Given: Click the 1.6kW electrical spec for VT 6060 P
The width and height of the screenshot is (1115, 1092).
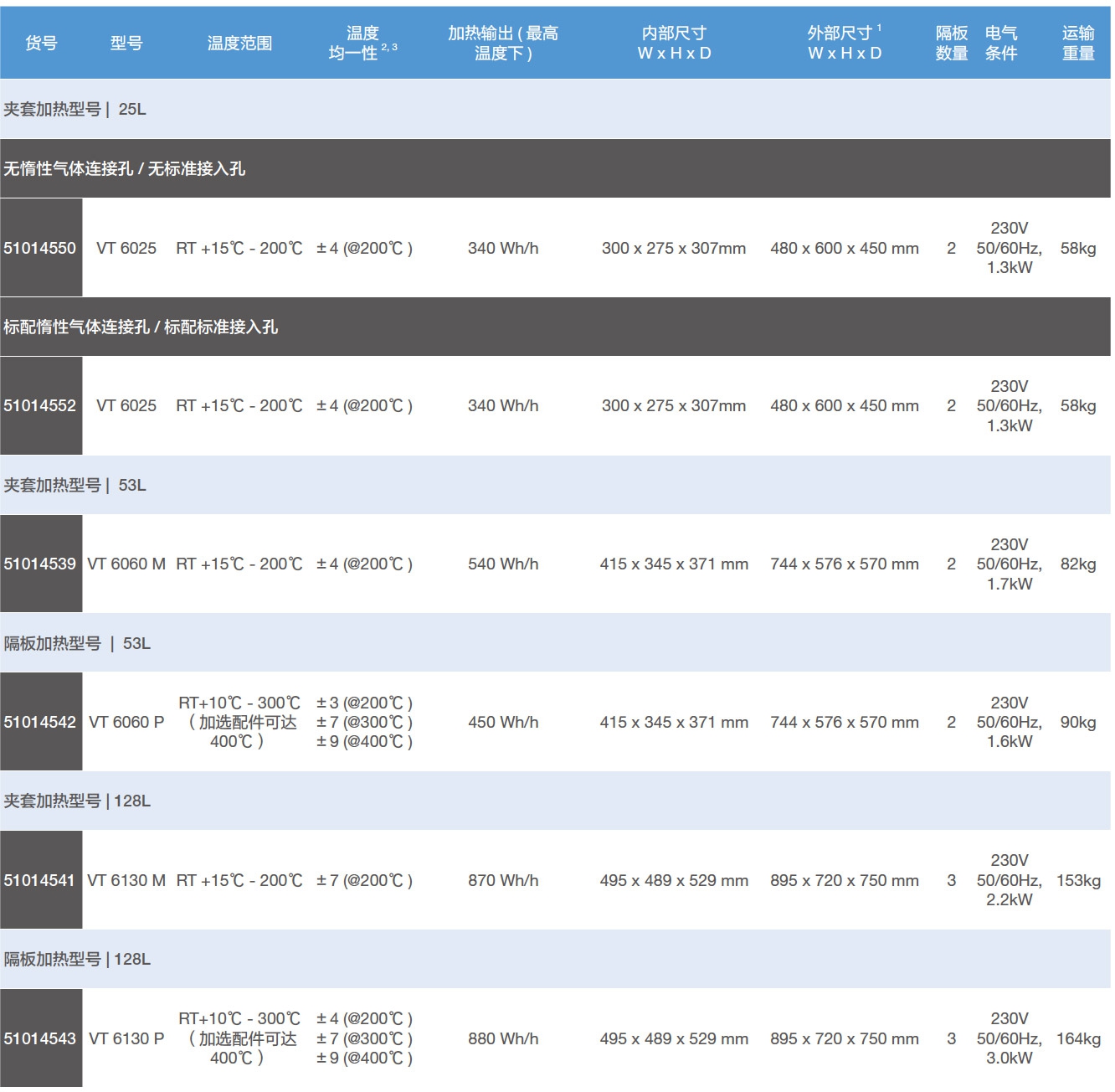Looking at the screenshot, I should click(x=1010, y=741).
